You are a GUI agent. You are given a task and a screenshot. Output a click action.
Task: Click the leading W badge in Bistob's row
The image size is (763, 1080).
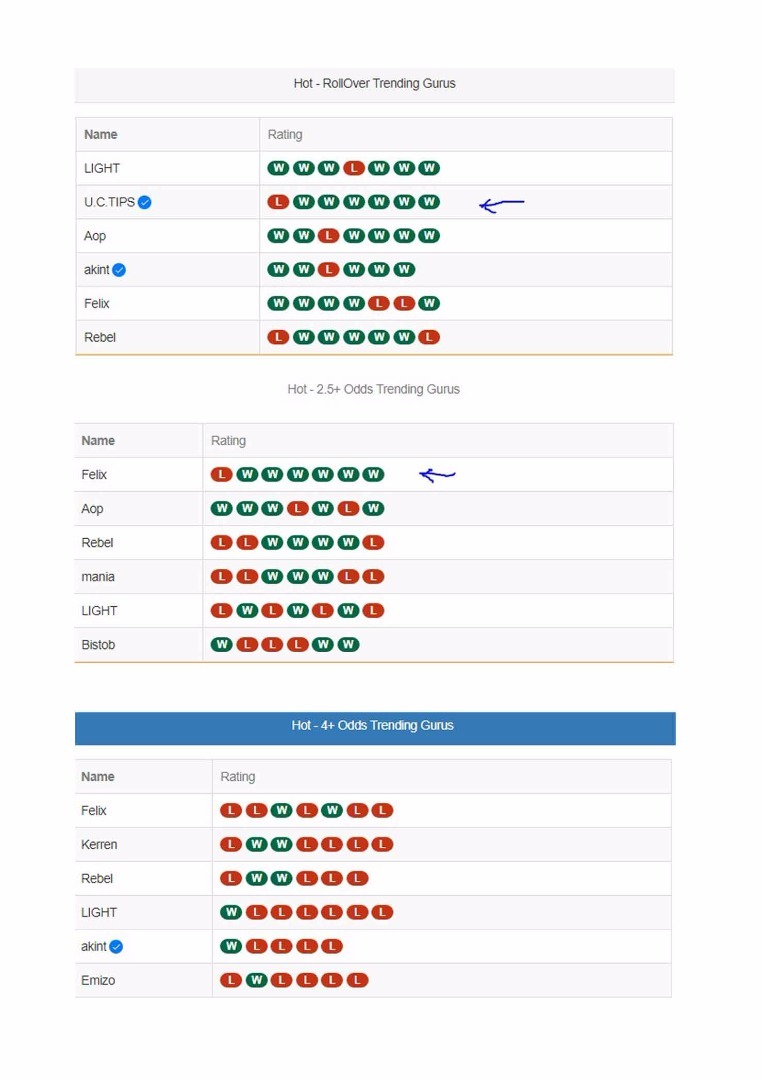tap(222, 644)
